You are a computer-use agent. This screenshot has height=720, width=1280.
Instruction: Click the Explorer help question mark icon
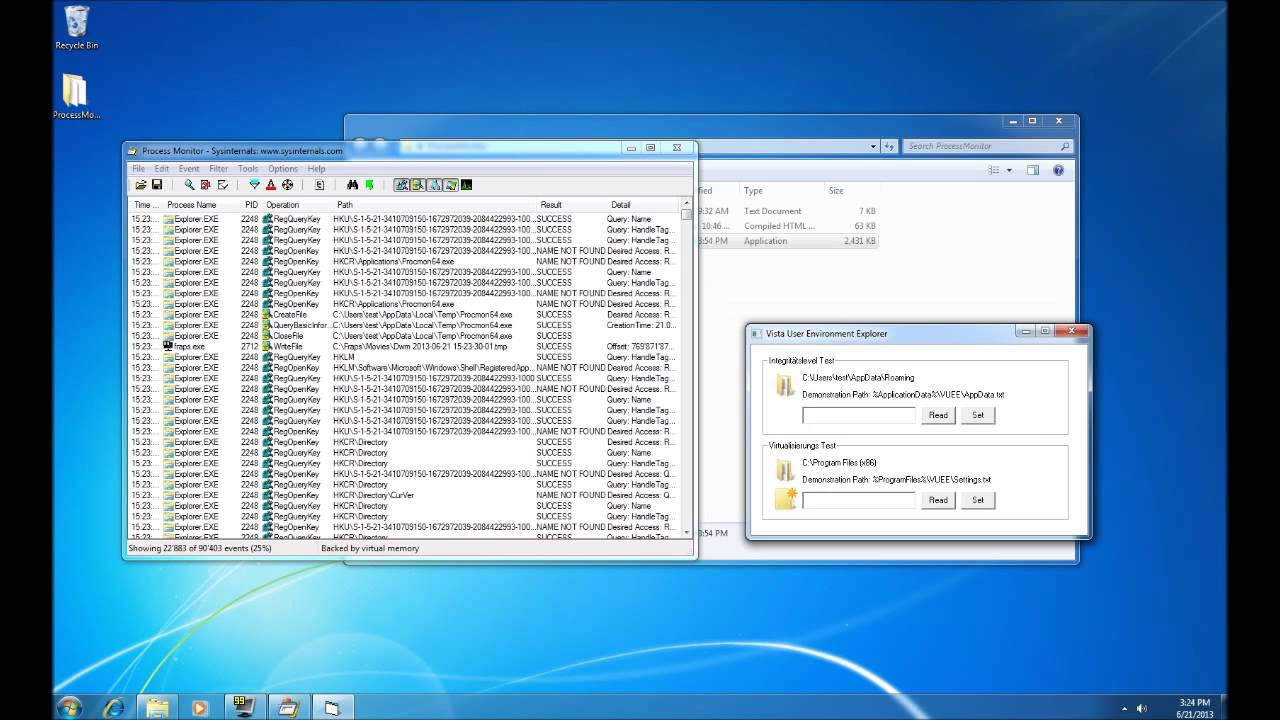(x=1058, y=170)
